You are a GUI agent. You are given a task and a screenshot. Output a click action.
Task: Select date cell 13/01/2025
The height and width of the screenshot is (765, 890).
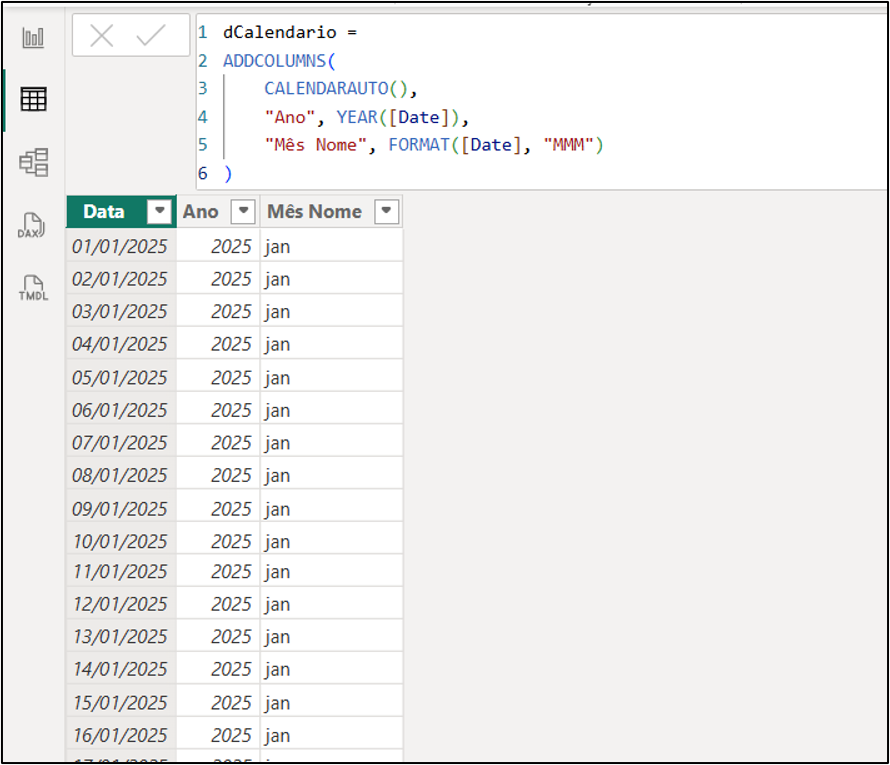[x=121, y=636]
